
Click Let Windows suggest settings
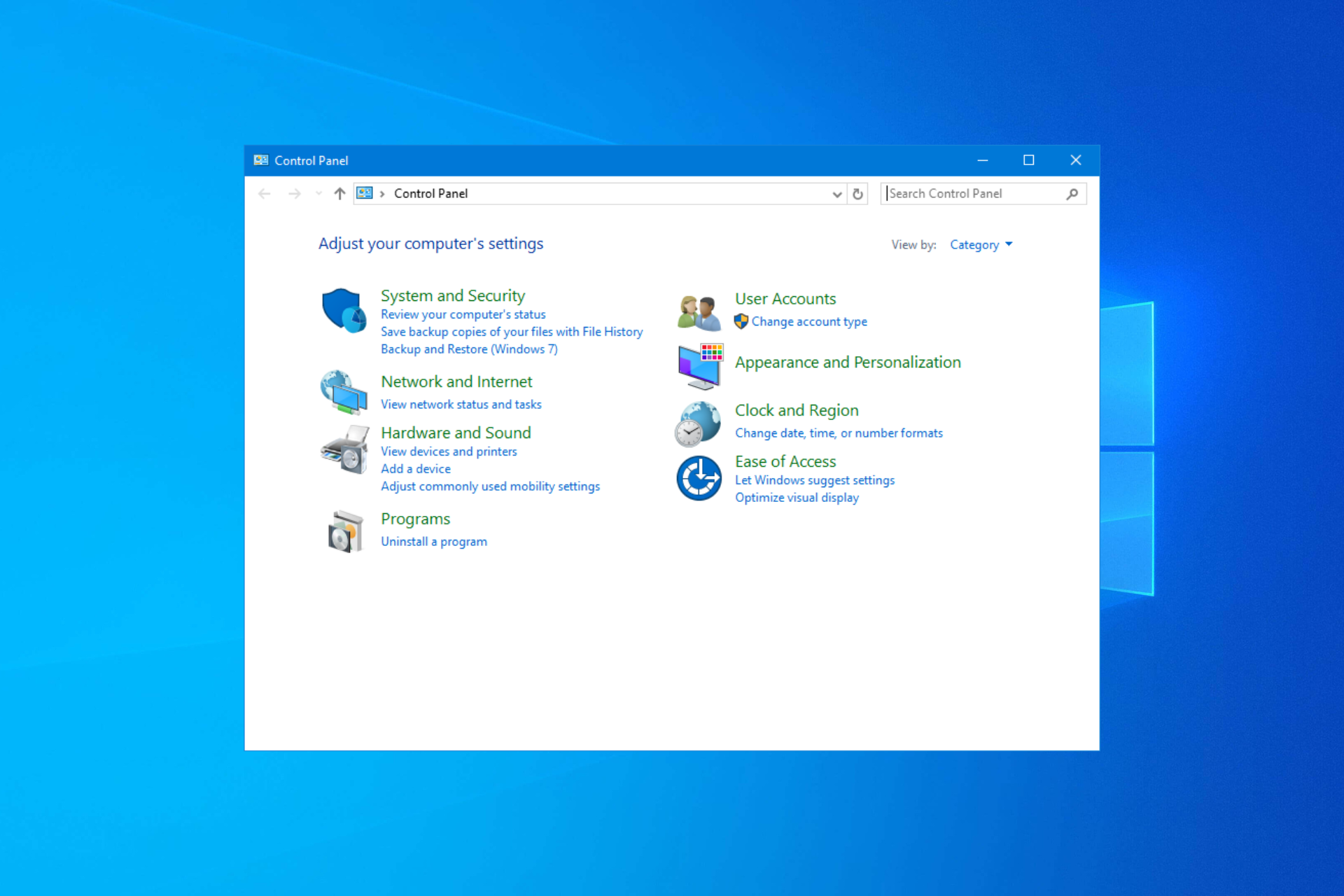815,480
